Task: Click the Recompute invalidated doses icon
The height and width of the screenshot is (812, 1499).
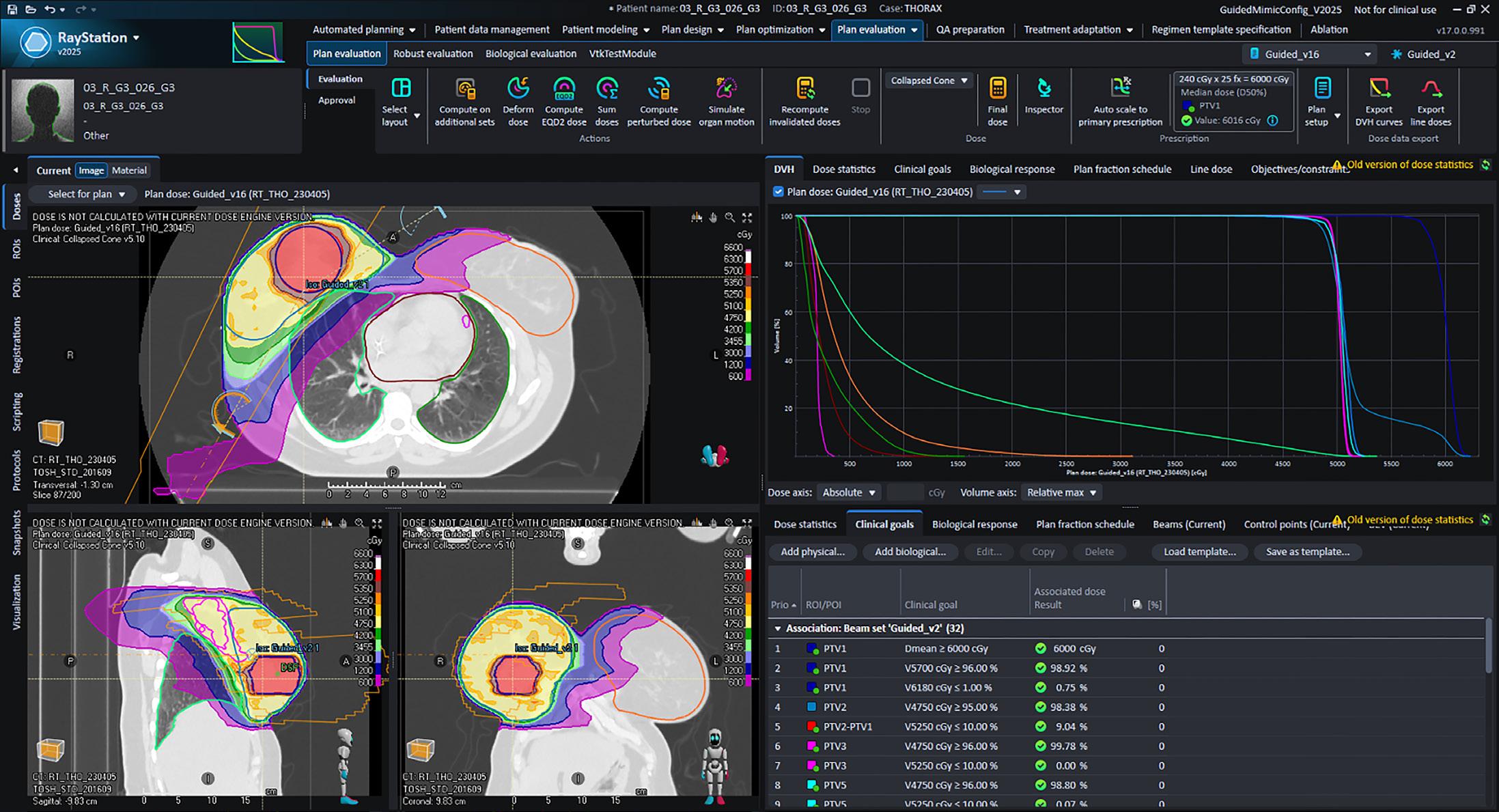Action: coord(804,89)
